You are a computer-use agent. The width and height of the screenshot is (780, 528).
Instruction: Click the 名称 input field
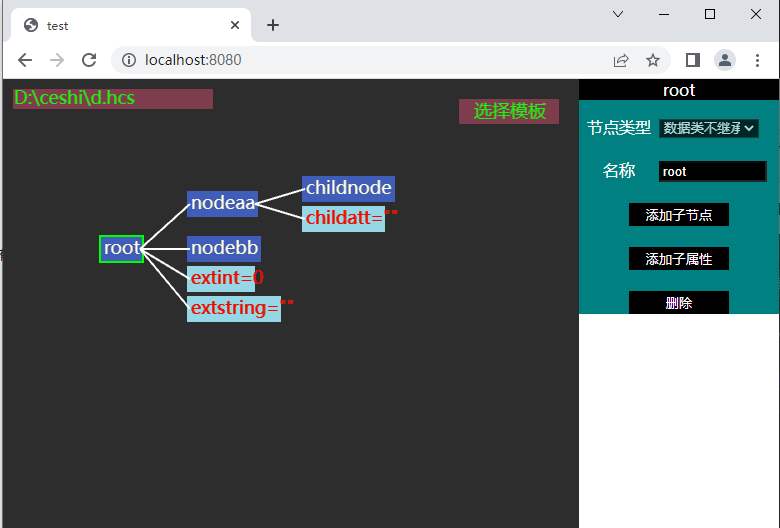tap(711, 171)
